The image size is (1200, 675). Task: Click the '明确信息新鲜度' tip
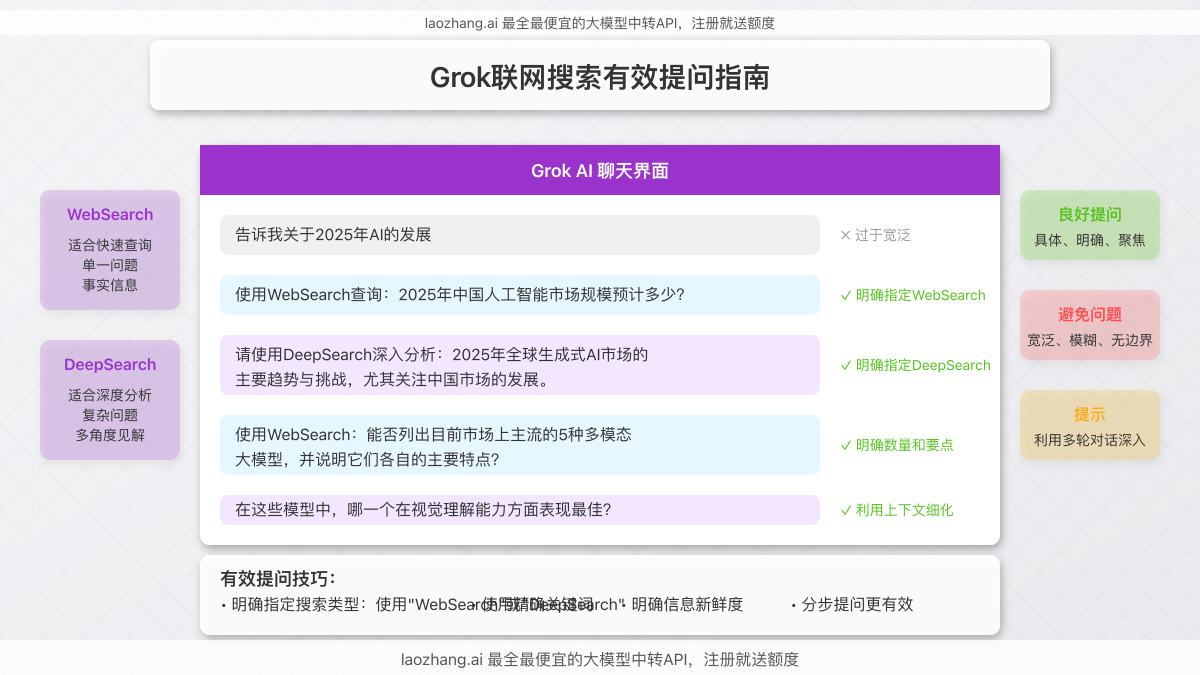[x=683, y=604]
